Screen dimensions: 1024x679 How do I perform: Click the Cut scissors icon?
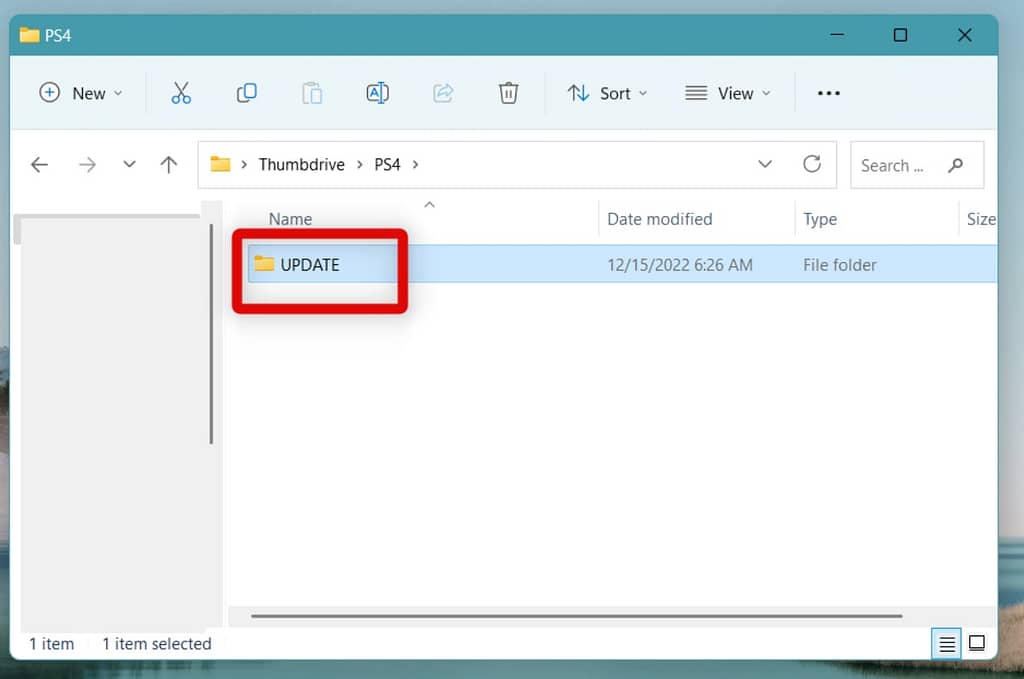[181, 93]
